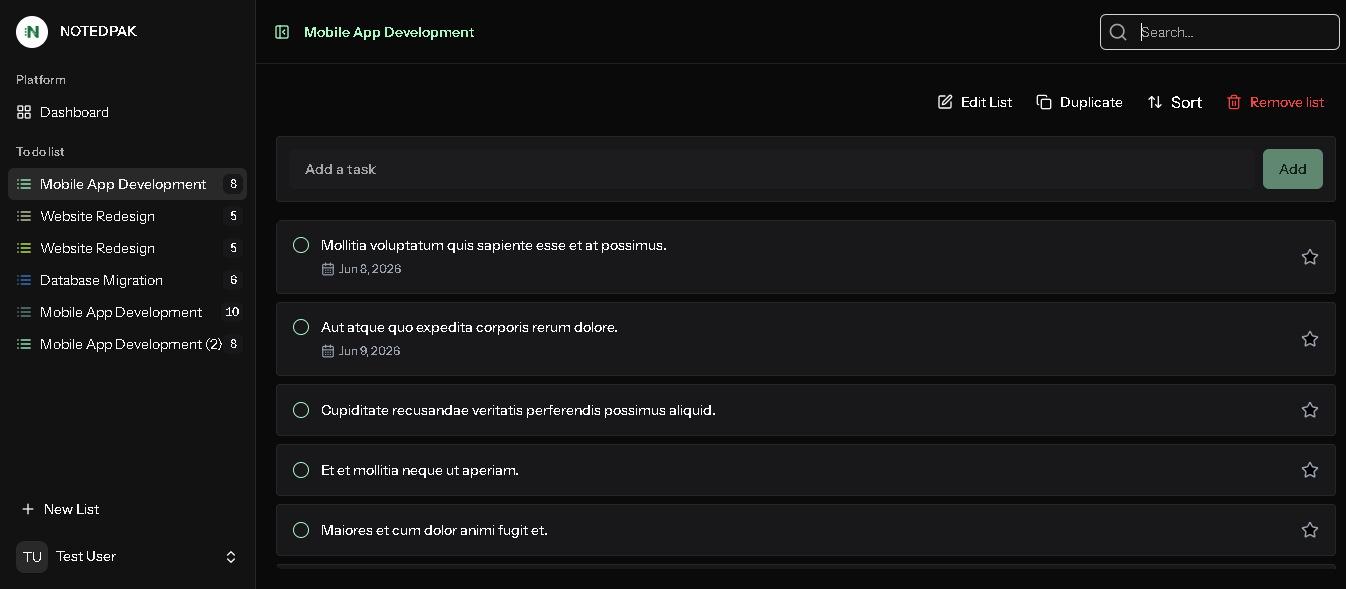Star the 'Maiores et cum dolor' task
The image size is (1346, 589).
pos(1310,530)
